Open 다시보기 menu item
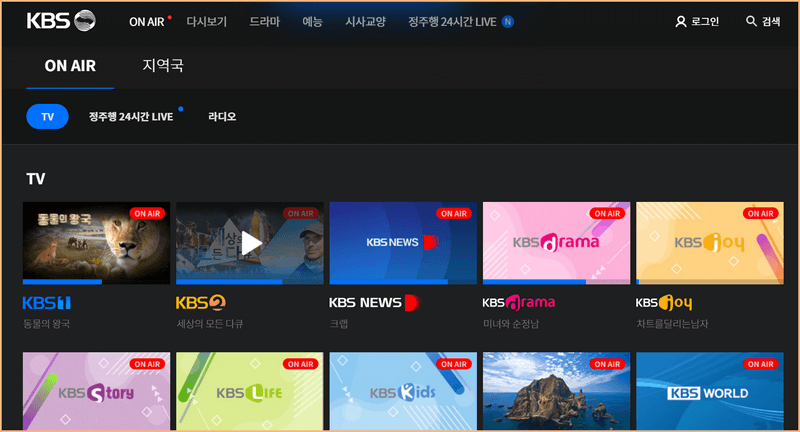This screenshot has height=432, width=800. coord(207,22)
